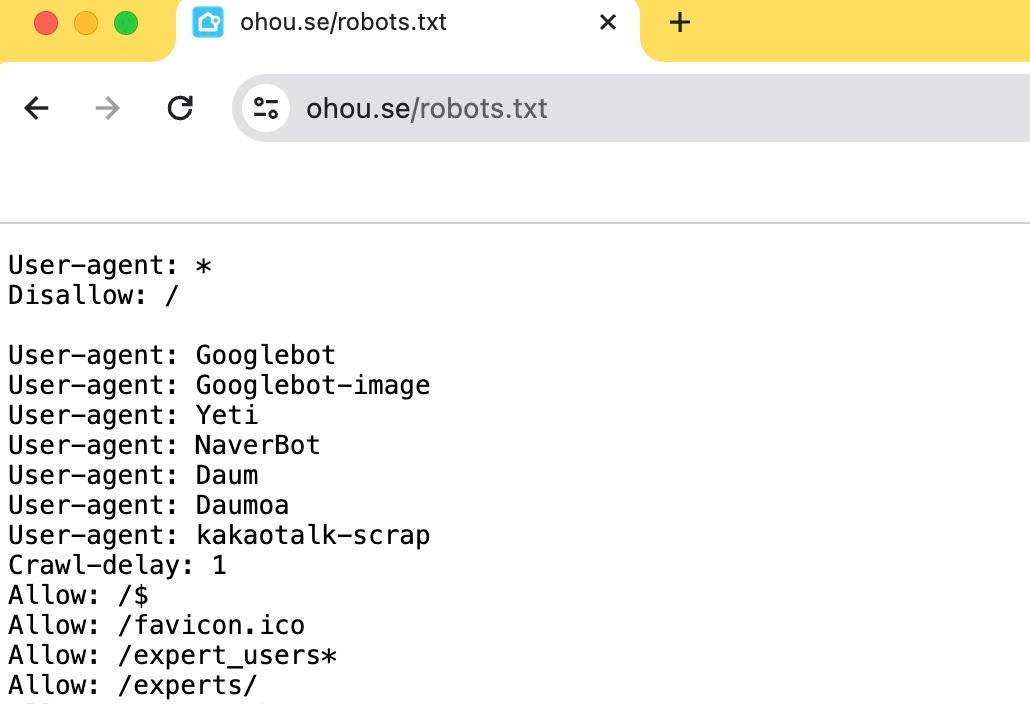1030x704 pixels.
Task: Maximize the window with the green button
Action: coord(125,23)
